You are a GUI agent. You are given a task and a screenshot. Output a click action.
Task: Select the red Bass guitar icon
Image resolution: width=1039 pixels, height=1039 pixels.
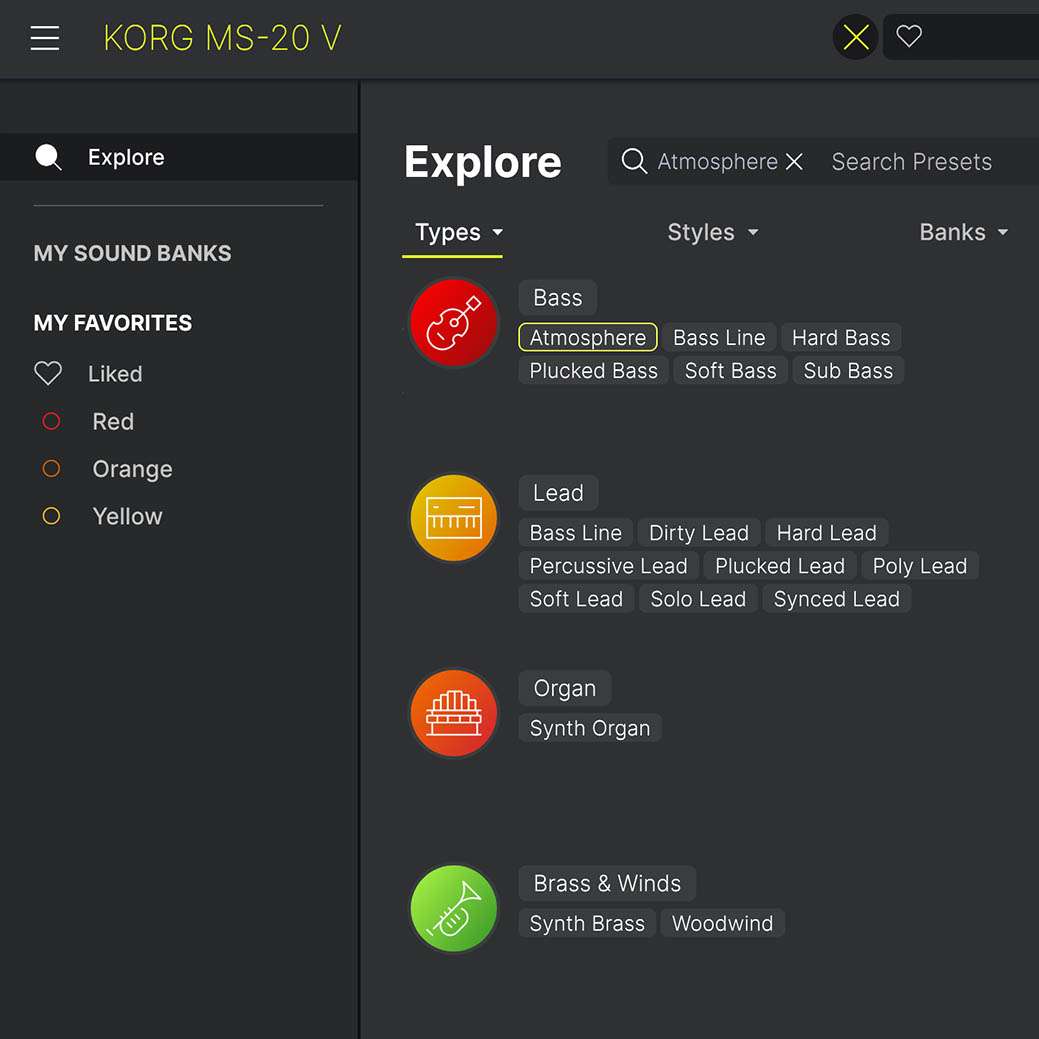point(454,323)
